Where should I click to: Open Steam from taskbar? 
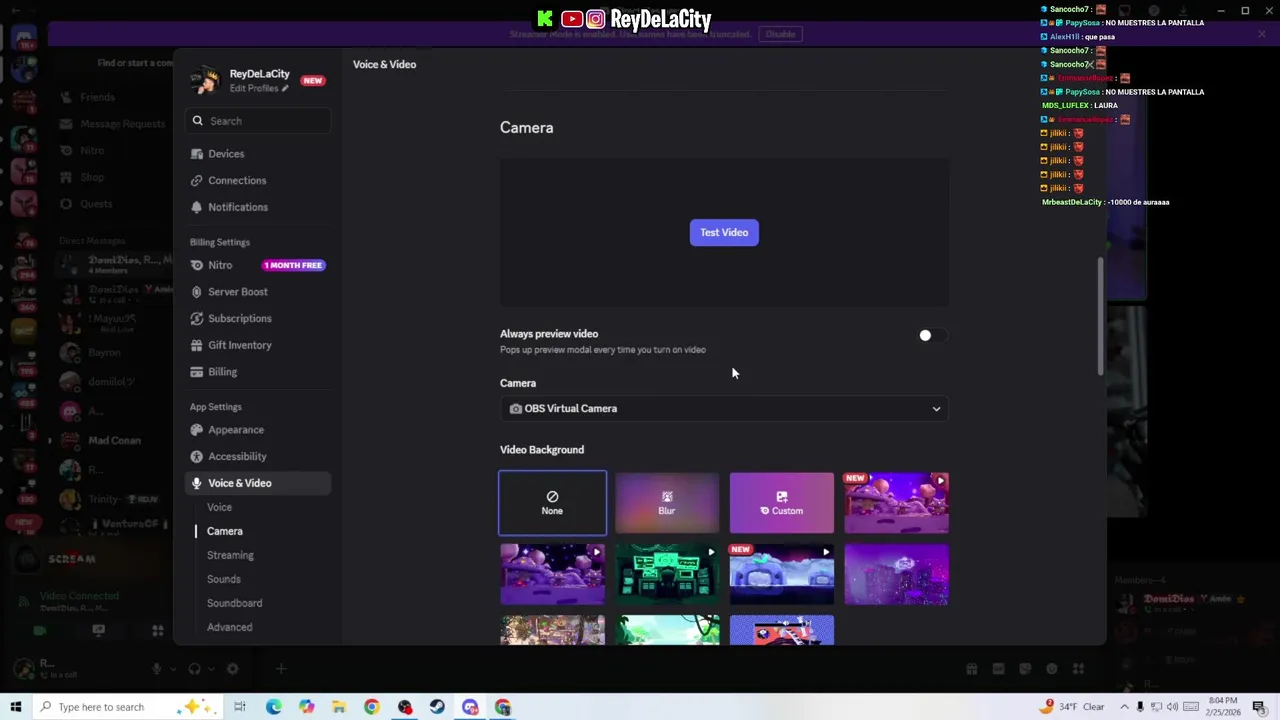coord(437,707)
